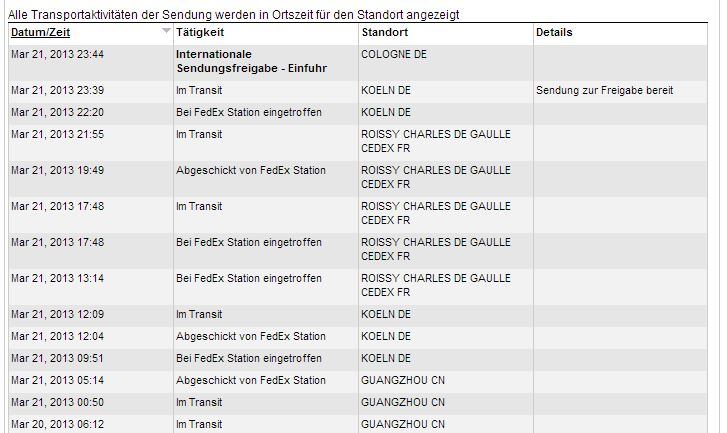This screenshot has height=433, width=727.
Task: Click the Mar 21, 2013 22:20 timestamp
Action: [57, 112]
